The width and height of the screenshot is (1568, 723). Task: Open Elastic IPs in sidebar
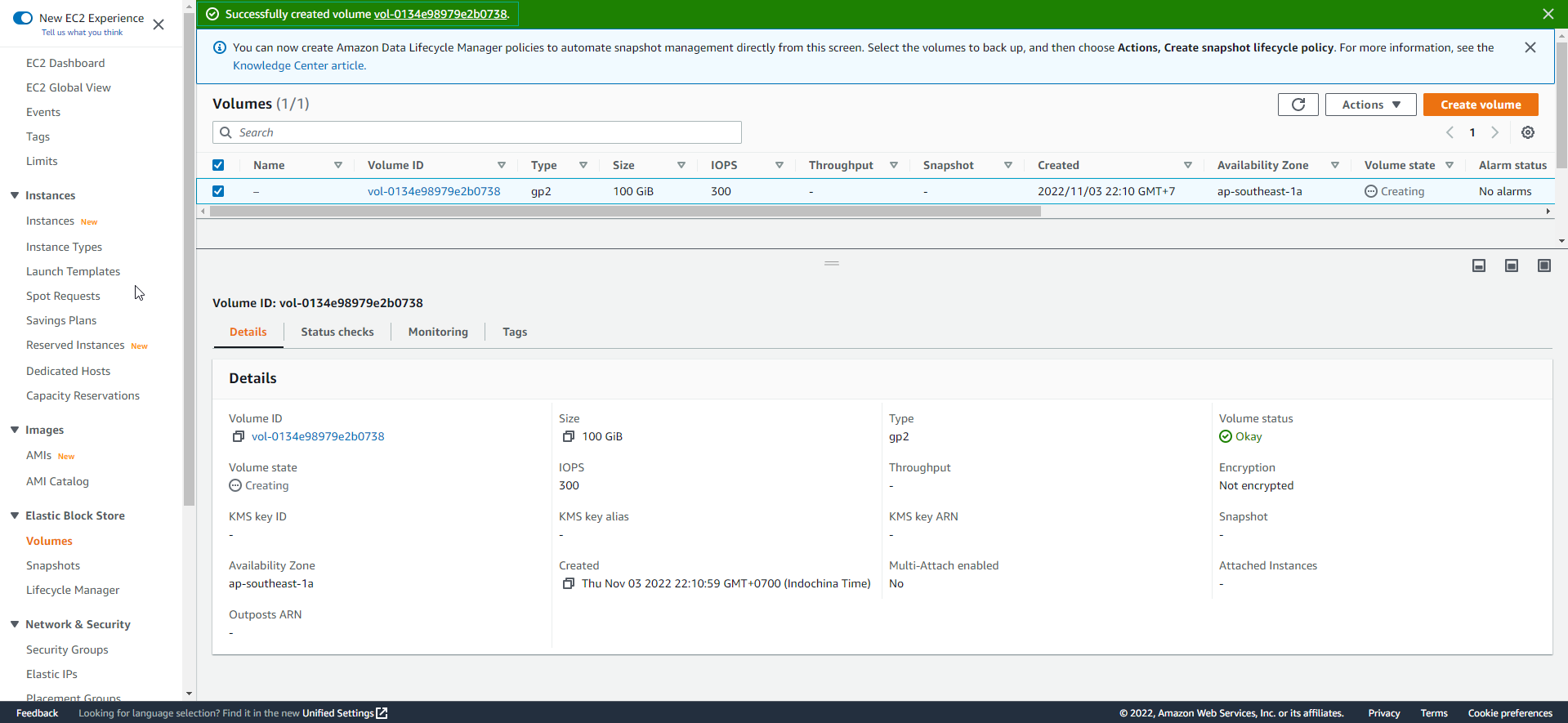[51, 674]
